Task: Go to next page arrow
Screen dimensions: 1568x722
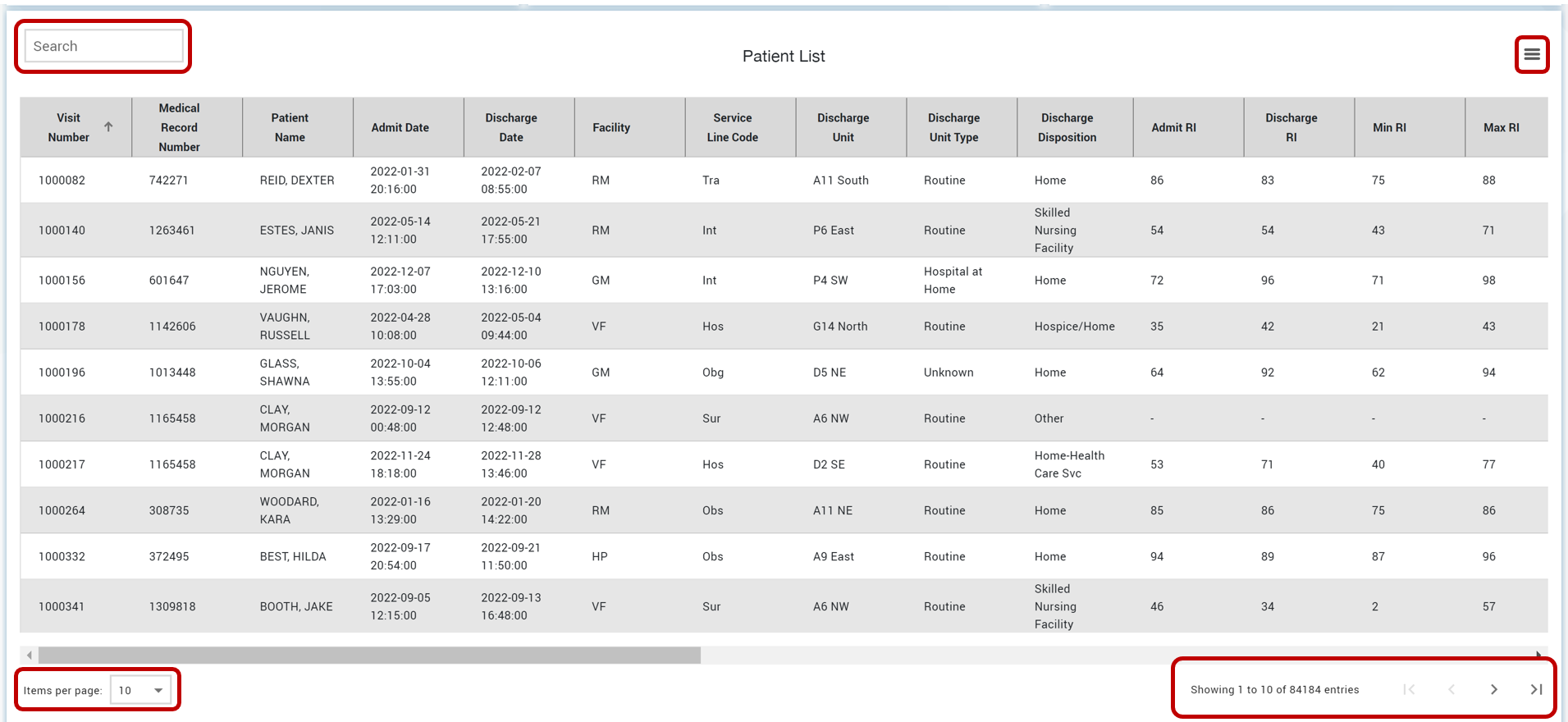Action: (1493, 690)
